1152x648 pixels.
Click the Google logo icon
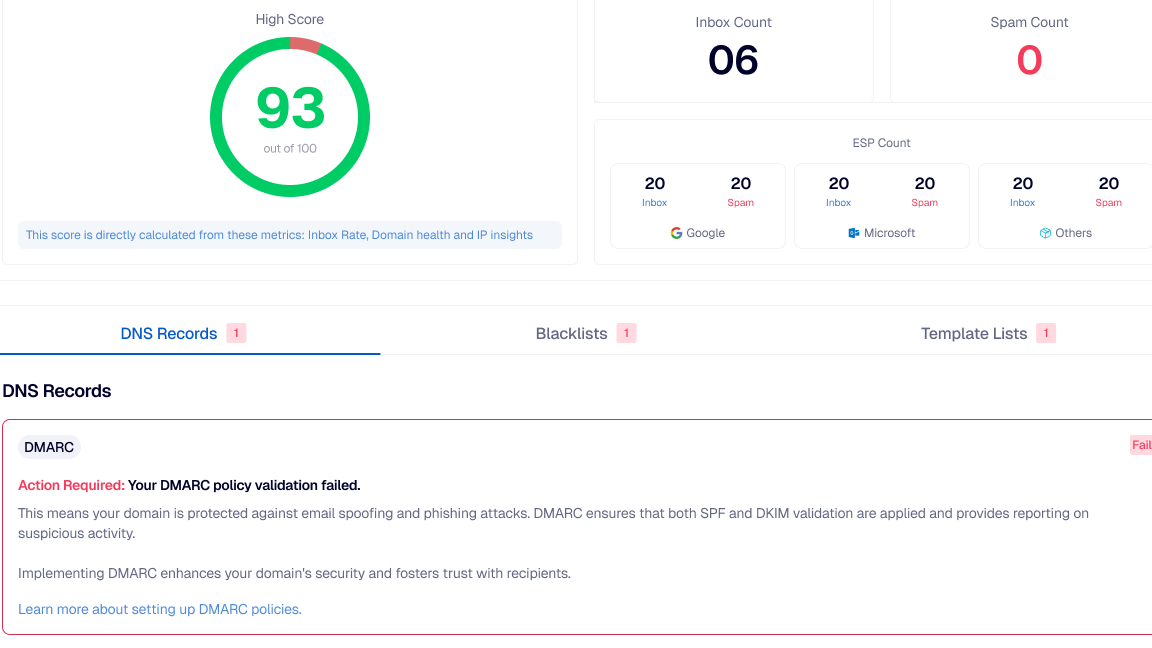pyautogui.click(x=677, y=233)
